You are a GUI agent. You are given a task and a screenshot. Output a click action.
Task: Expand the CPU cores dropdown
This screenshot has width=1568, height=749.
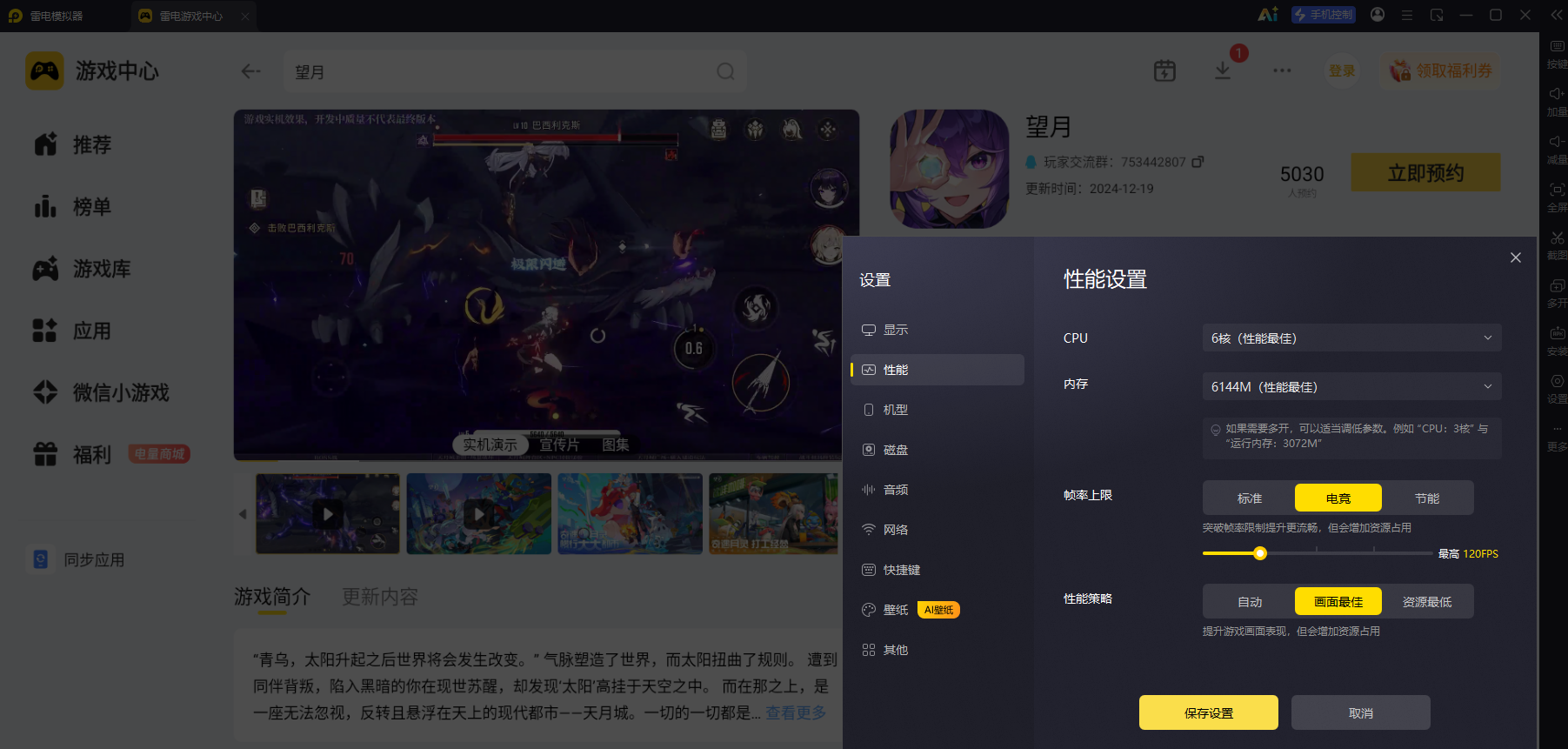pos(1351,338)
